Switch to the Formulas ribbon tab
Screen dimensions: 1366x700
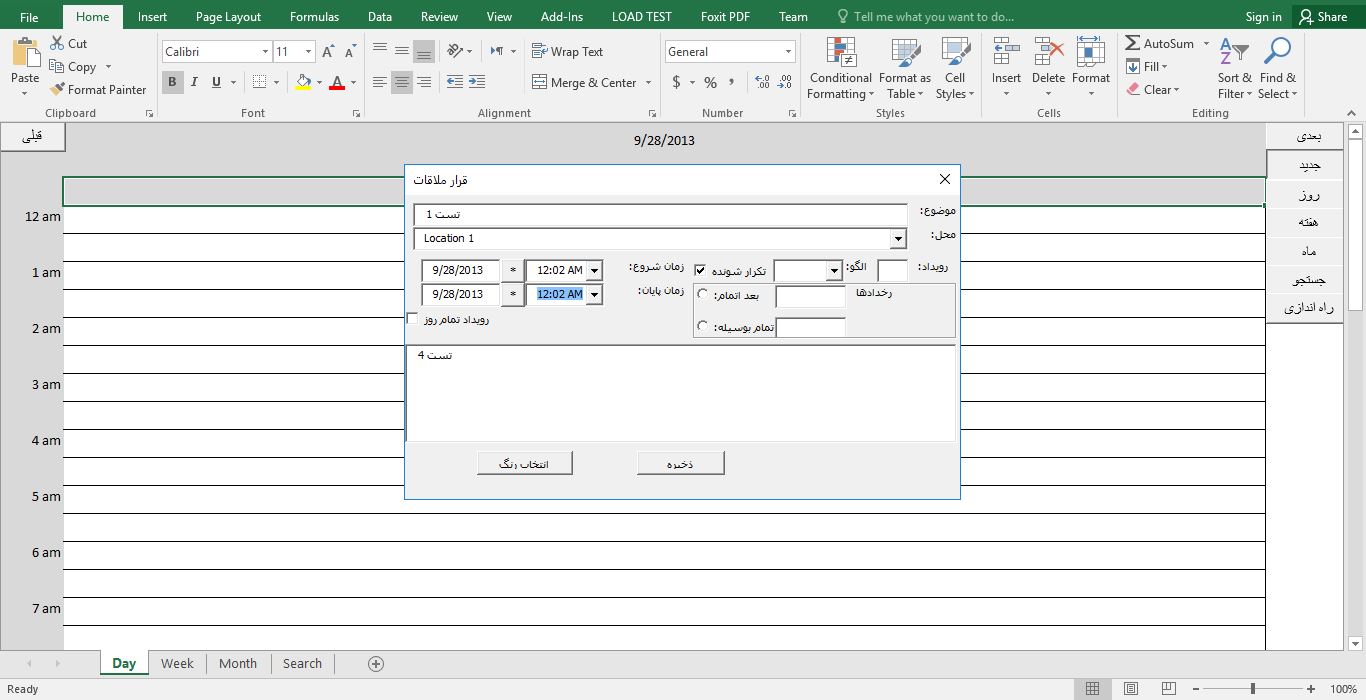pyautogui.click(x=314, y=16)
